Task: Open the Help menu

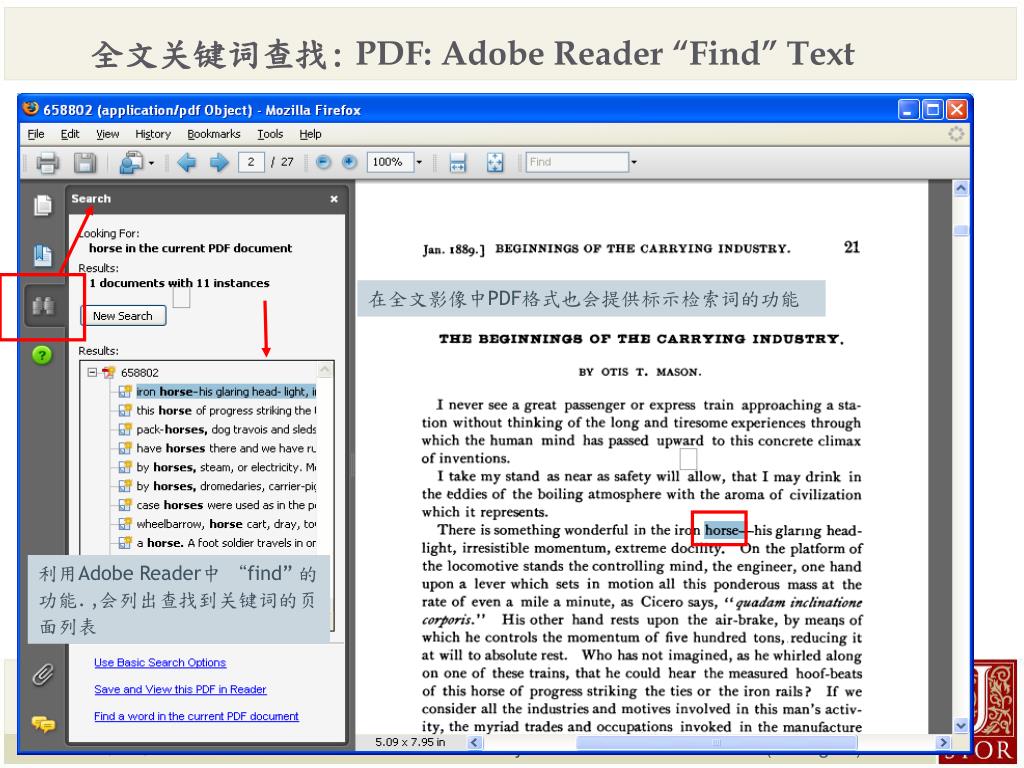Action: 310,134
